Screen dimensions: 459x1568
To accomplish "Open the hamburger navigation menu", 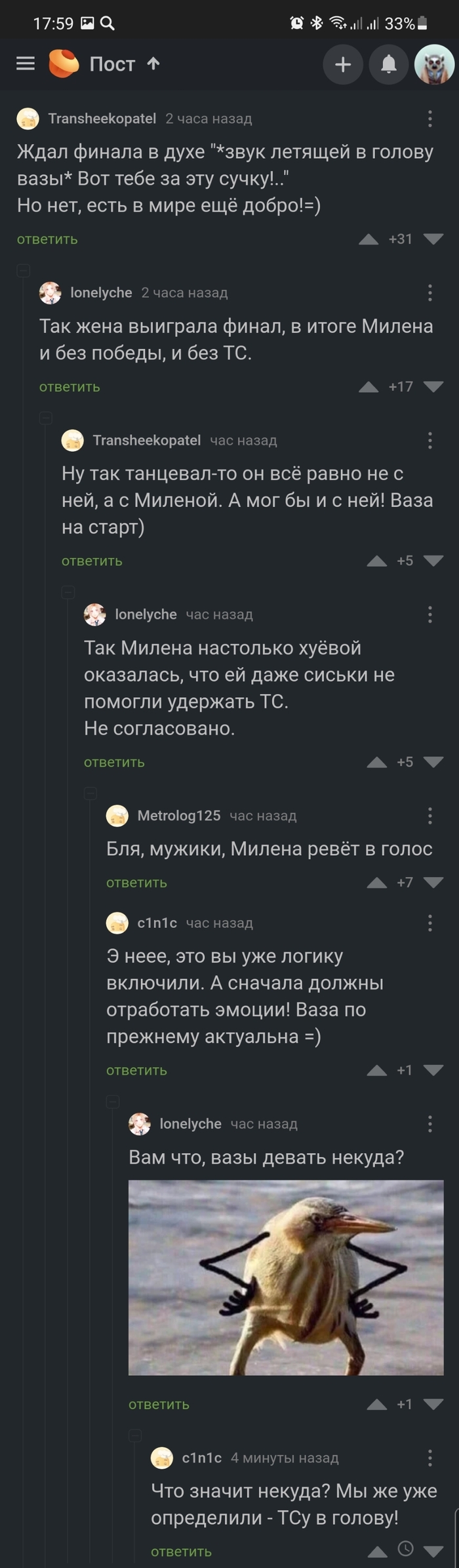I will coord(24,64).
